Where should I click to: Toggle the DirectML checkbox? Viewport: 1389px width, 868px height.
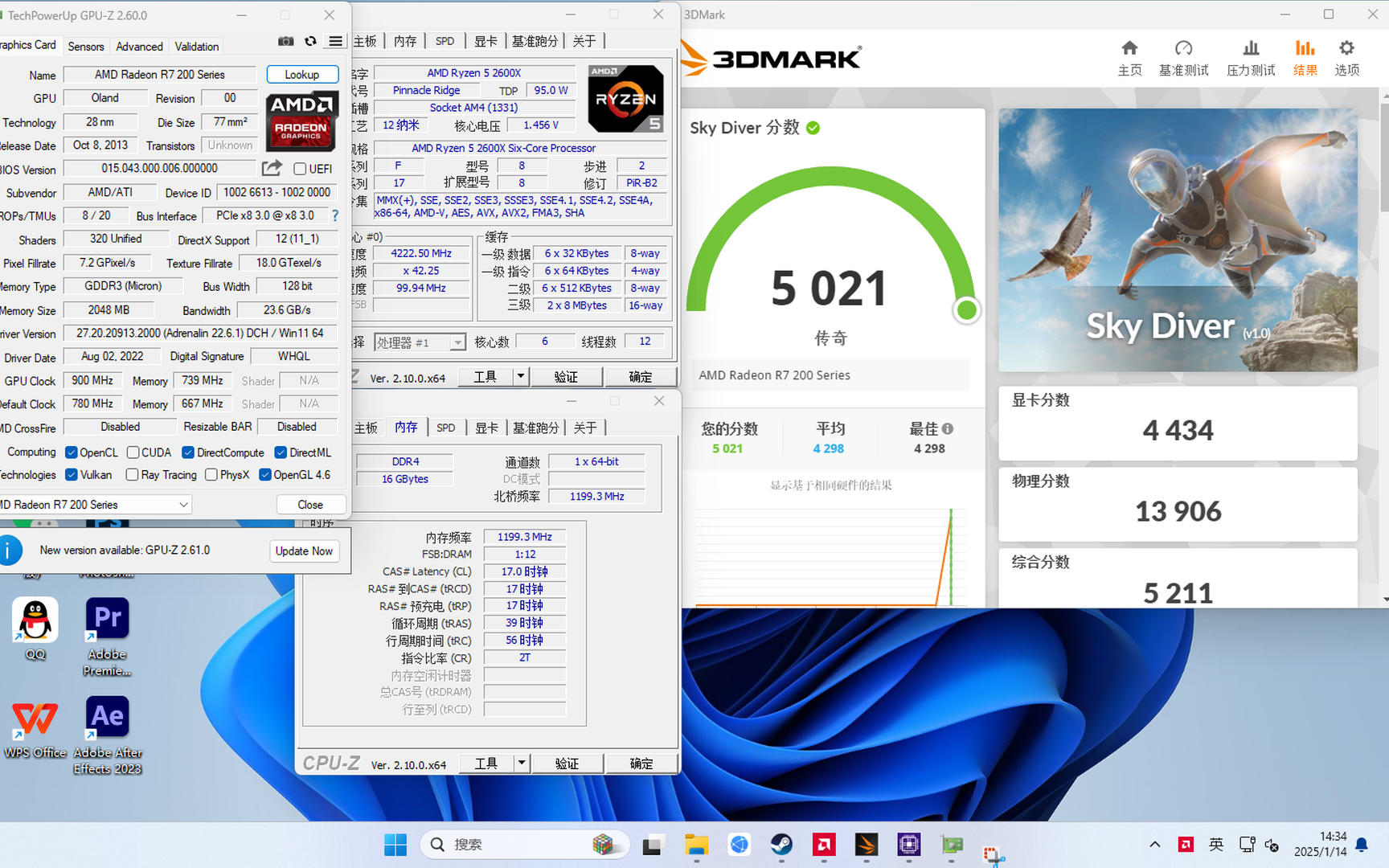pyautogui.click(x=281, y=452)
